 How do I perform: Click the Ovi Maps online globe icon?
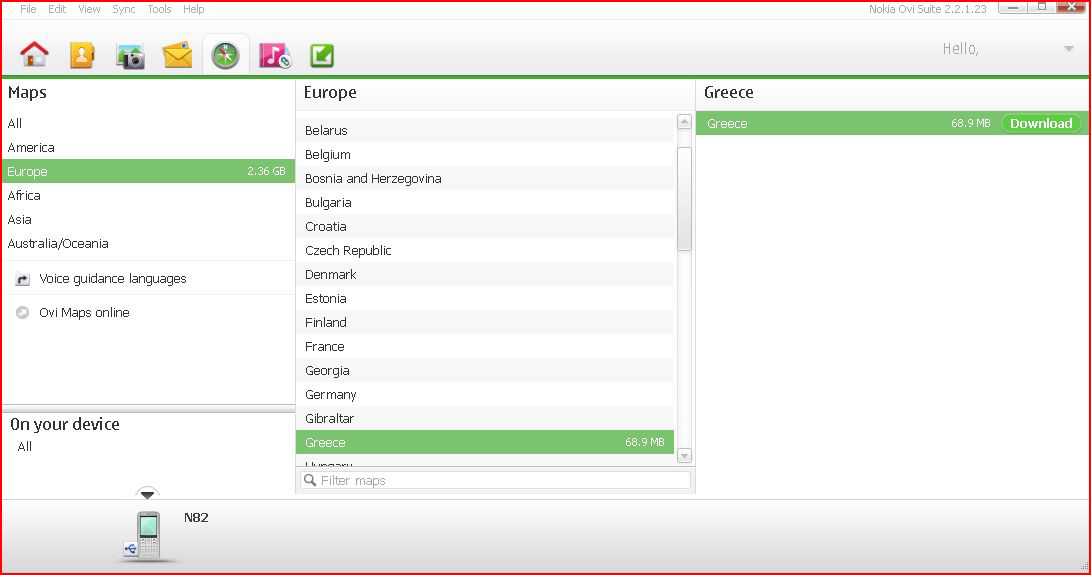tap(22, 313)
